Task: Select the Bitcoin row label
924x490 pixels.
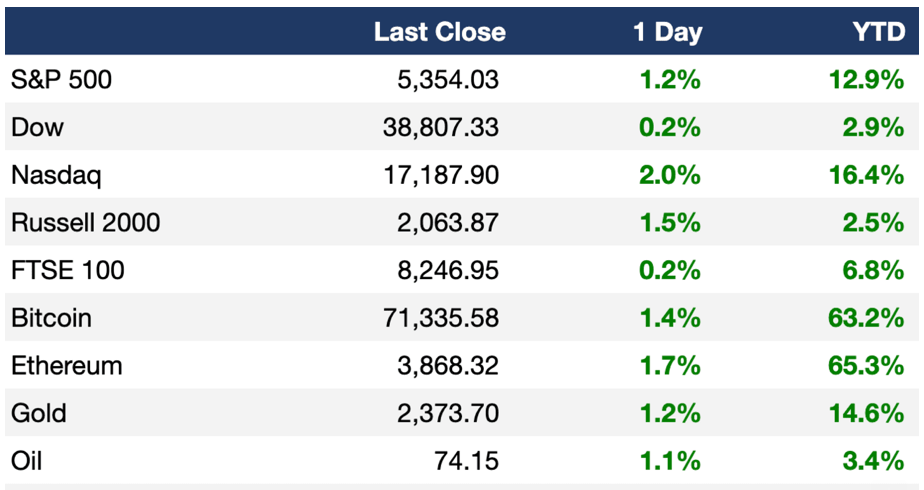Action: tap(51, 318)
